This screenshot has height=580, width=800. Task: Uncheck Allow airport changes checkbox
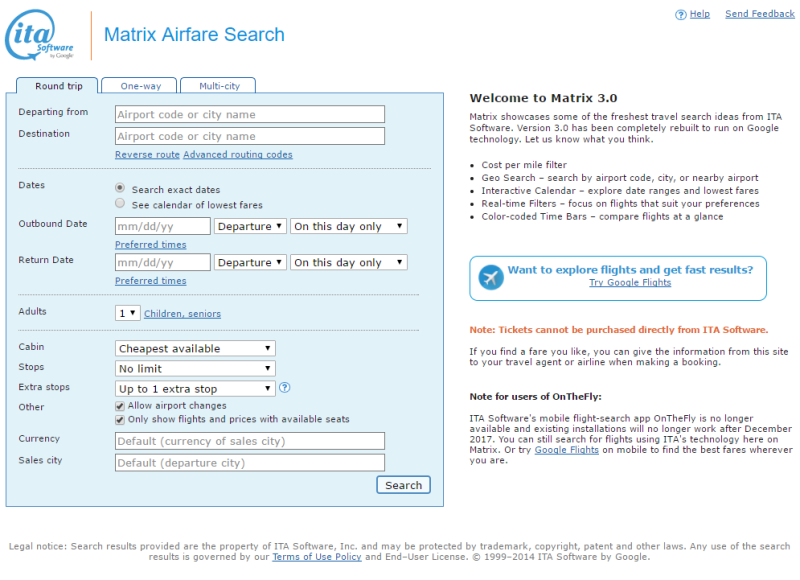click(120, 406)
